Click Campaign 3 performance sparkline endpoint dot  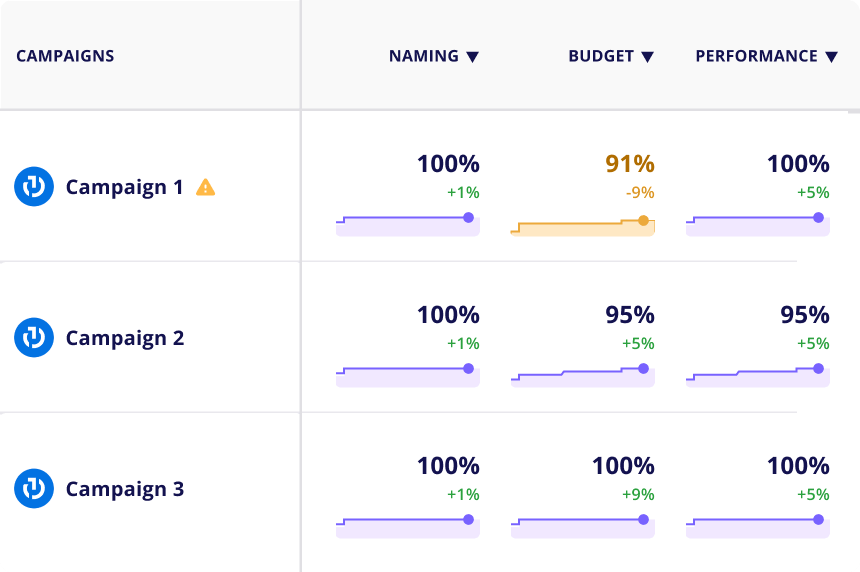click(x=818, y=519)
